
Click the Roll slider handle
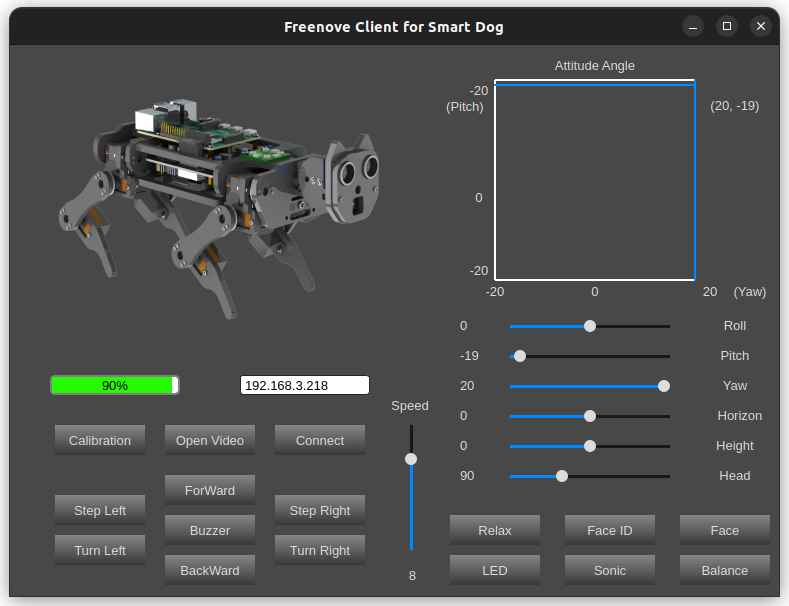pos(590,326)
